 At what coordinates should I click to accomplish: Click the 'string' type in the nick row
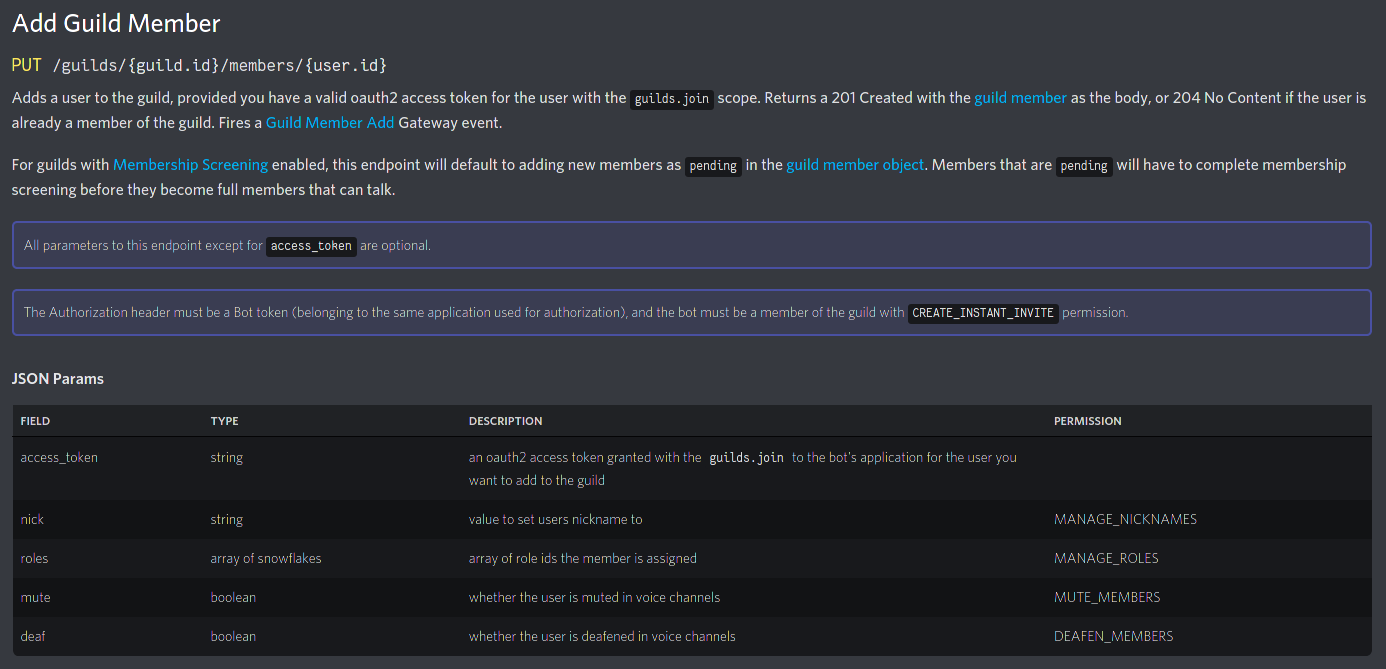click(x=227, y=519)
